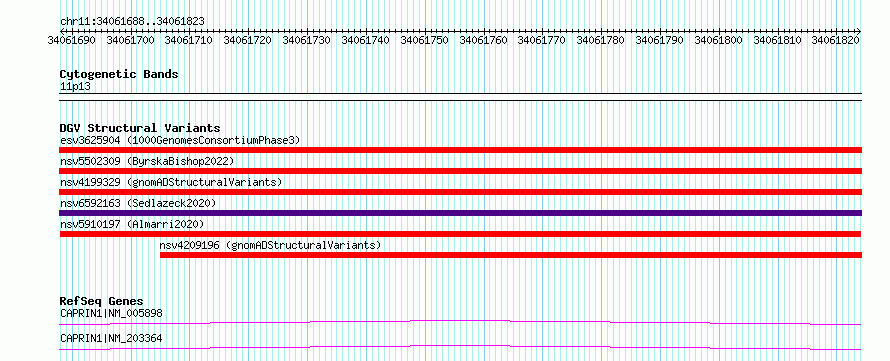The height and width of the screenshot is (361, 890).
Task: Select the 11p13 band label
Action: (75, 87)
